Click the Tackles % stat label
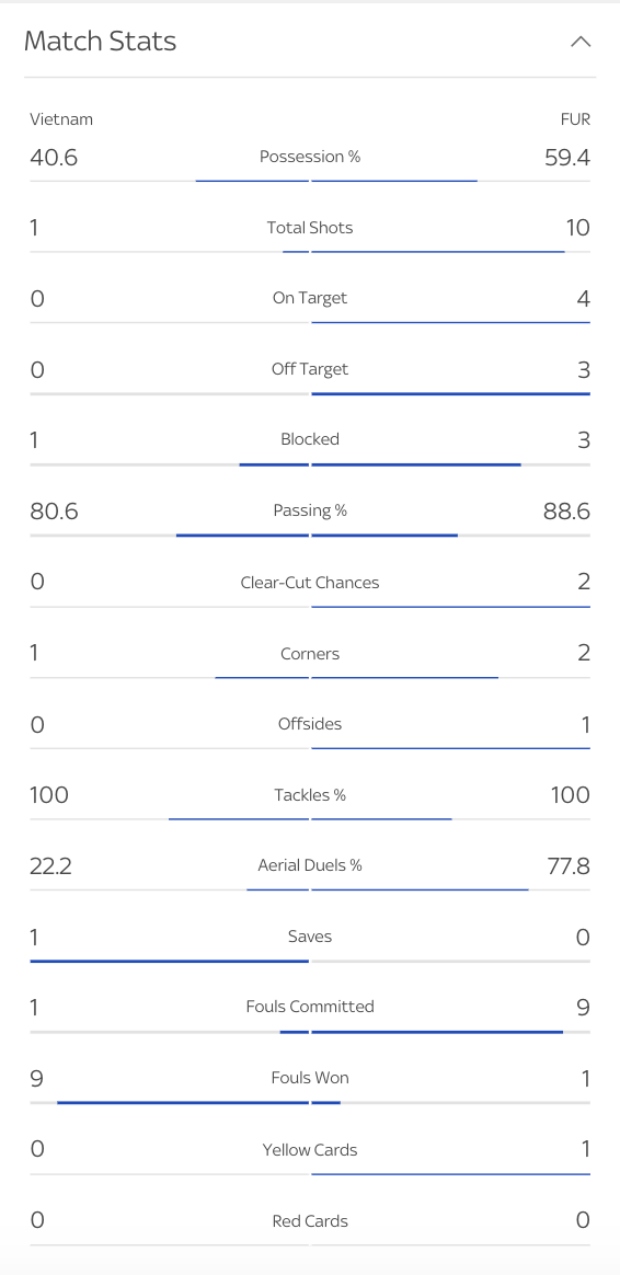The image size is (620, 1275). 310,796
